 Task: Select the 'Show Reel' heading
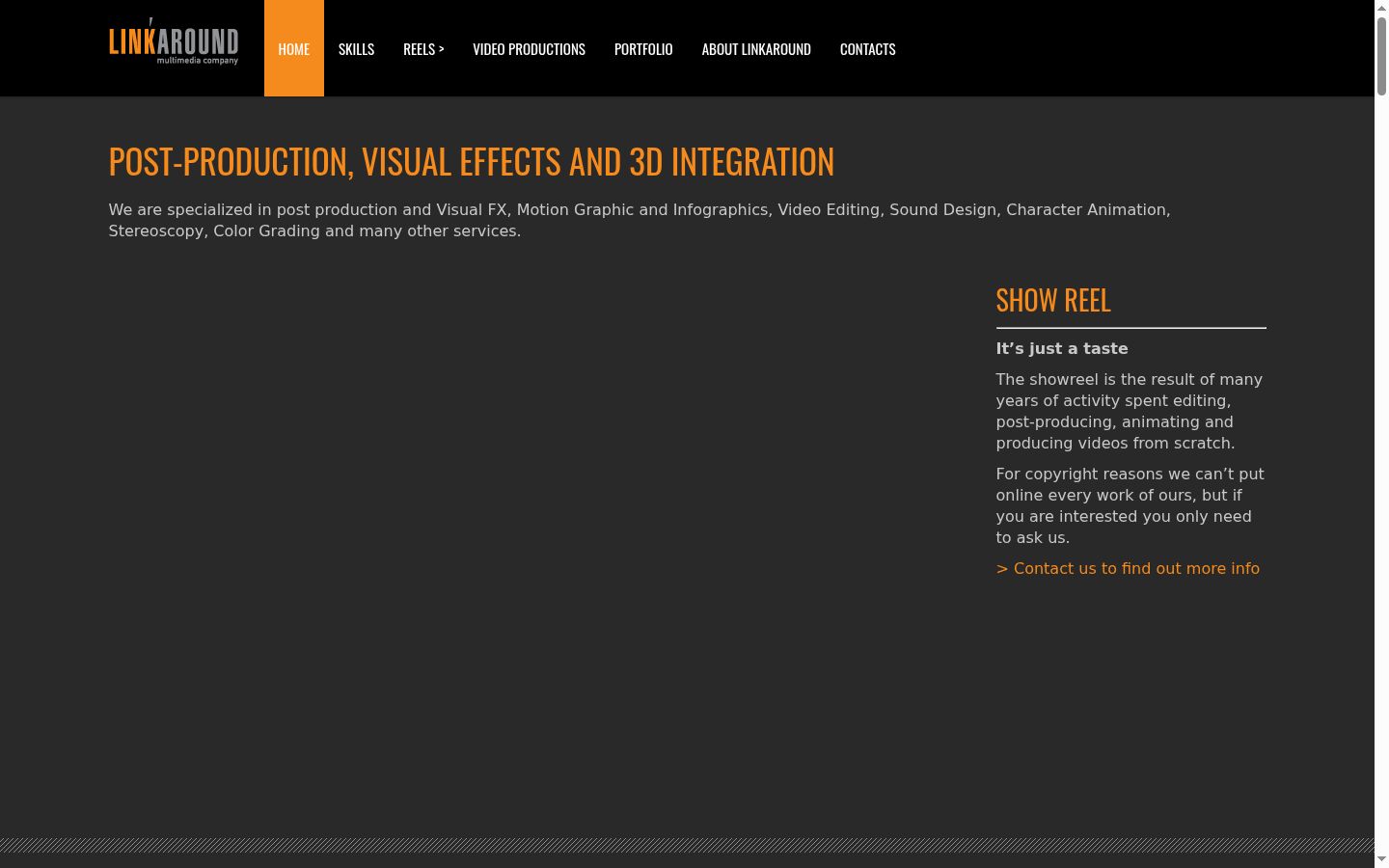pyautogui.click(x=1053, y=300)
